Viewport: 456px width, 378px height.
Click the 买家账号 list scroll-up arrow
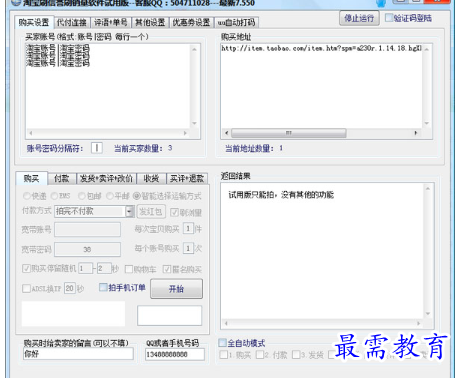point(195,49)
